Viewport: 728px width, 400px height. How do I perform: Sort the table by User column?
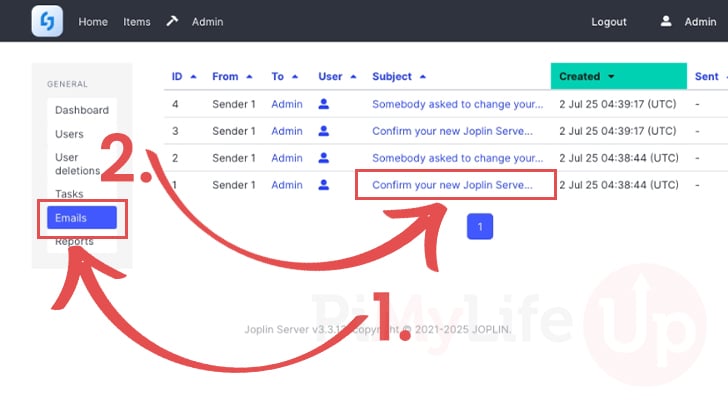(x=337, y=77)
